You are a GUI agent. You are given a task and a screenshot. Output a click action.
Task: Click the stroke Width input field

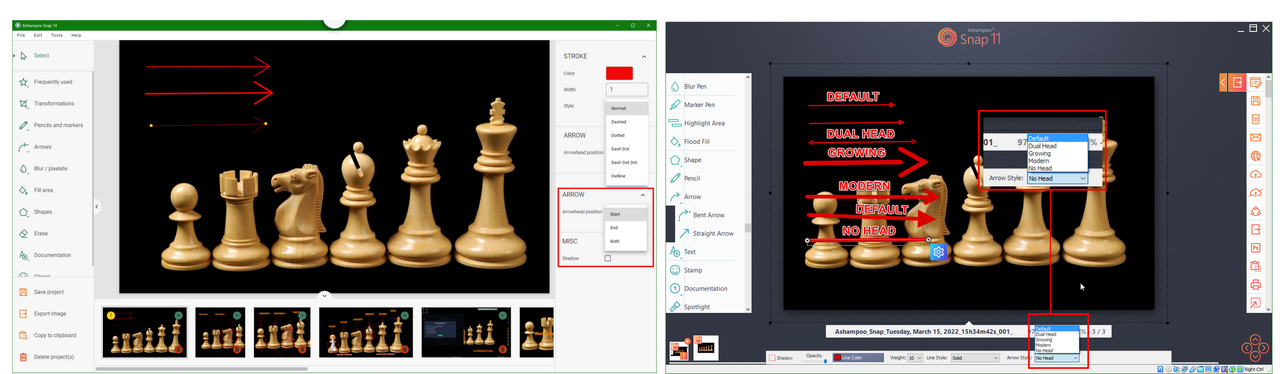point(626,90)
